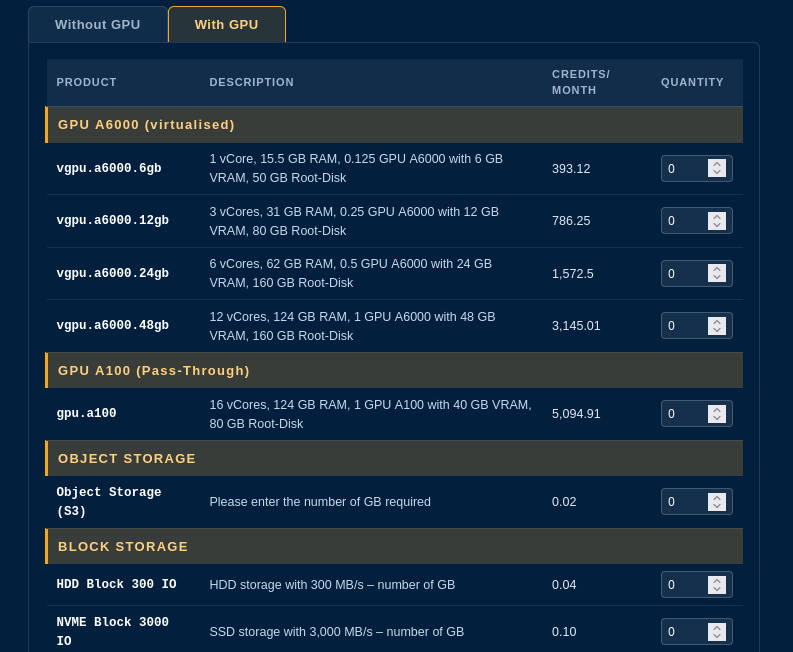Click the description of vgpu.a6000.12gb
The image size is (793, 652).
click(x=354, y=221)
